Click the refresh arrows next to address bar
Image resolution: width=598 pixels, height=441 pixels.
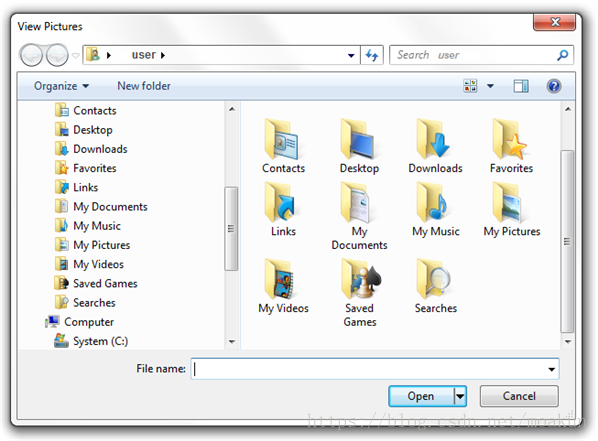pyautogui.click(x=372, y=55)
